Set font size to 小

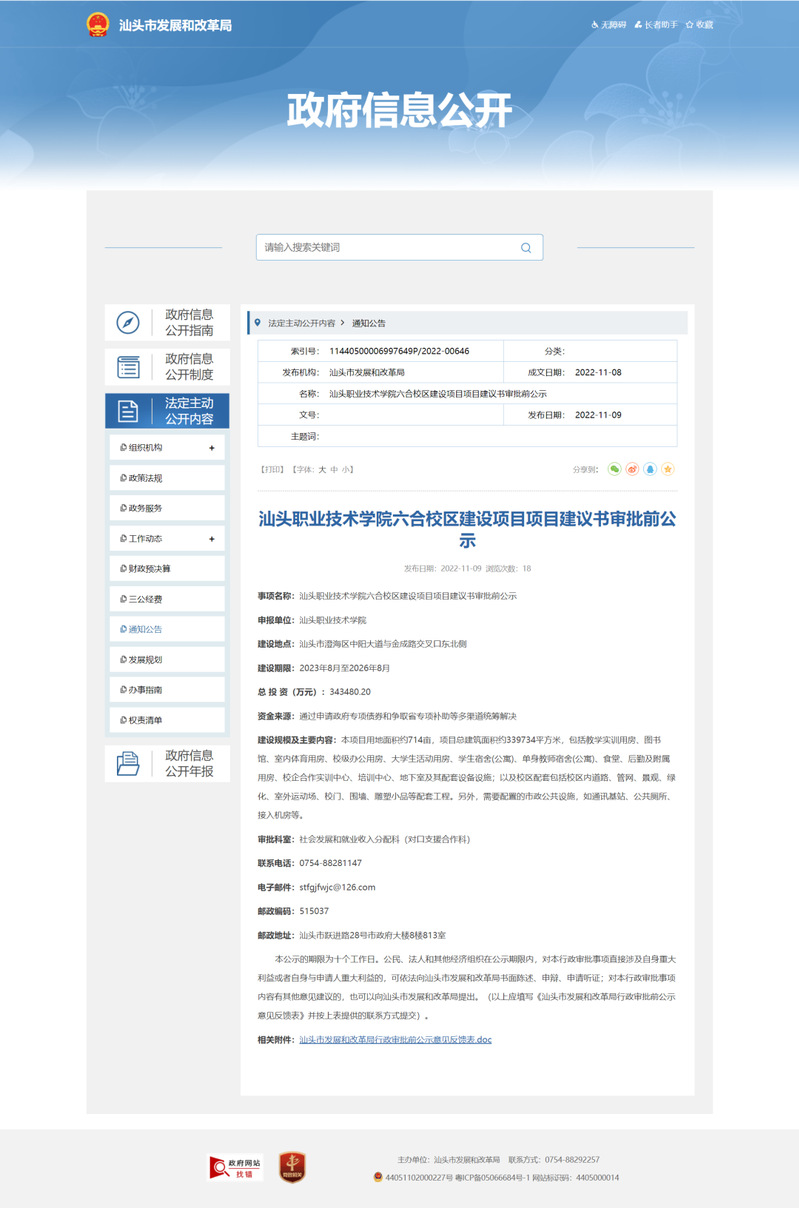(x=346, y=469)
